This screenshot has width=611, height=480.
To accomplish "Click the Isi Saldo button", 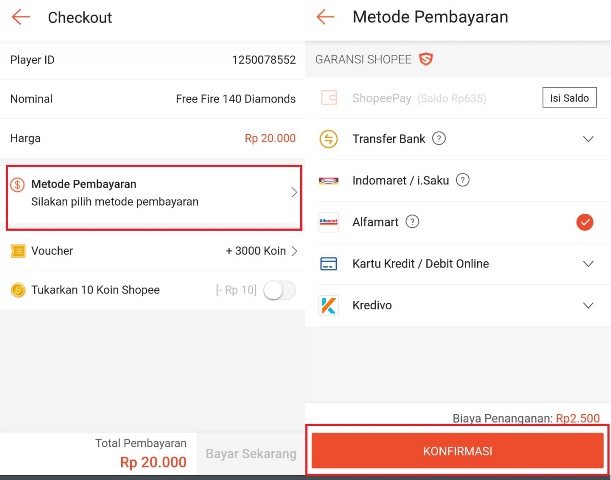I will 569,98.
